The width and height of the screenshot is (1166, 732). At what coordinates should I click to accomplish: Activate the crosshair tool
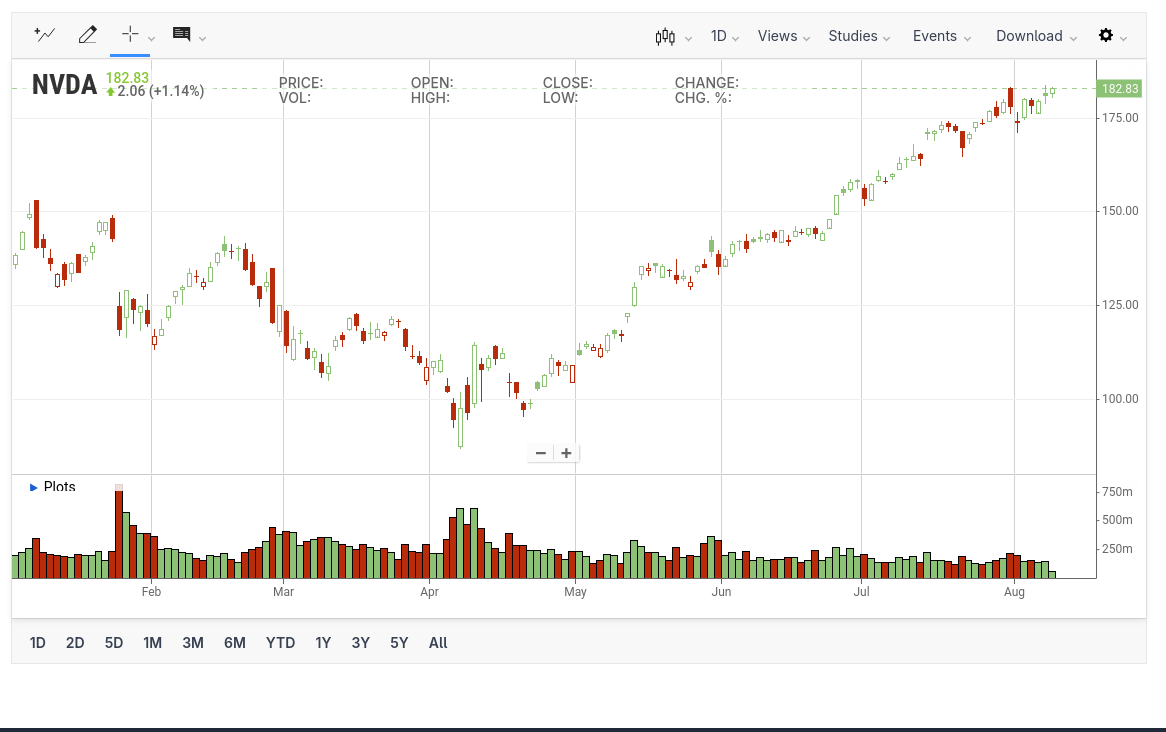click(x=130, y=33)
